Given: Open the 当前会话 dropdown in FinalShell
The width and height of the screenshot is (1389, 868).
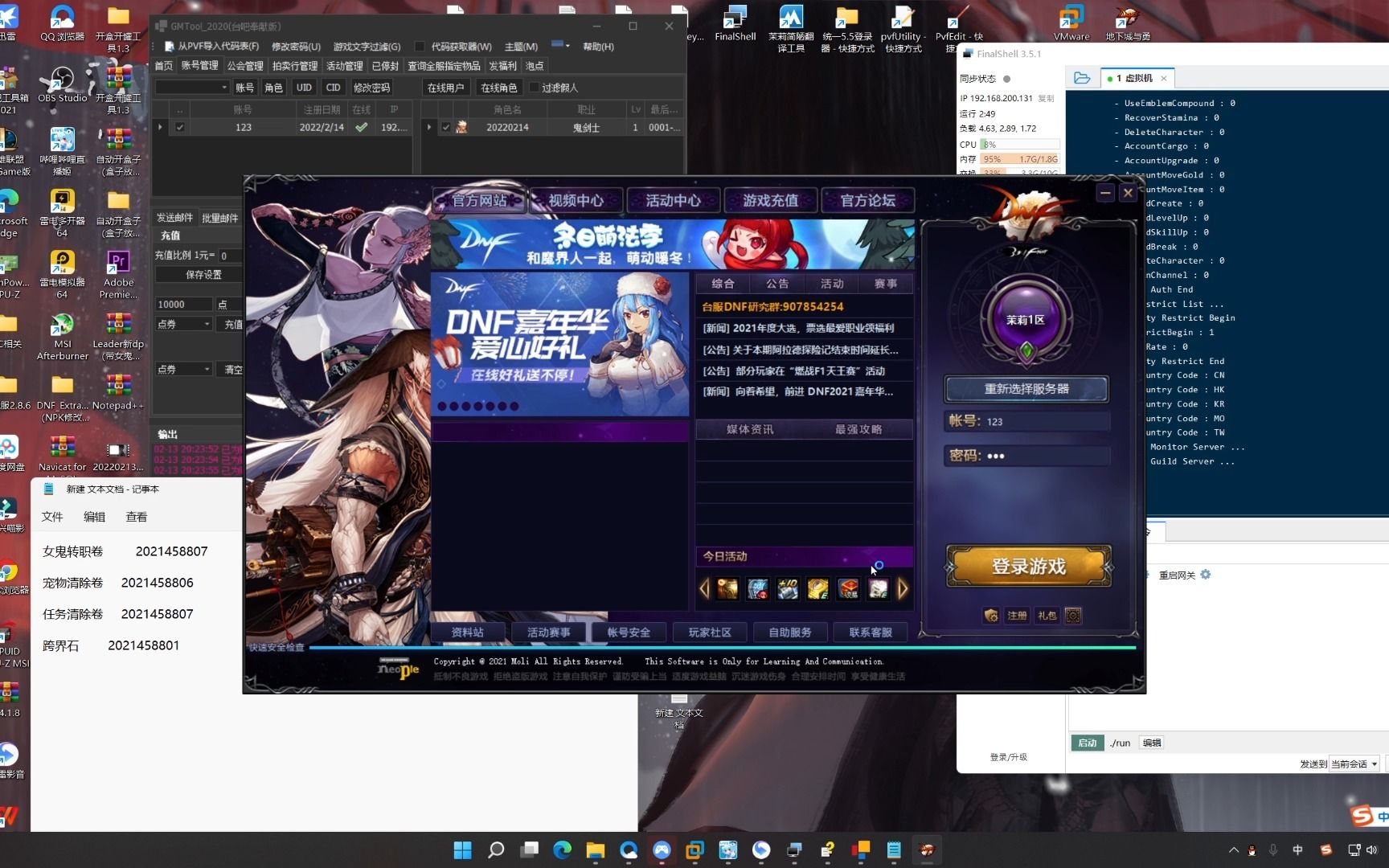Looking at the screenshot, I should coord(1354,764).
